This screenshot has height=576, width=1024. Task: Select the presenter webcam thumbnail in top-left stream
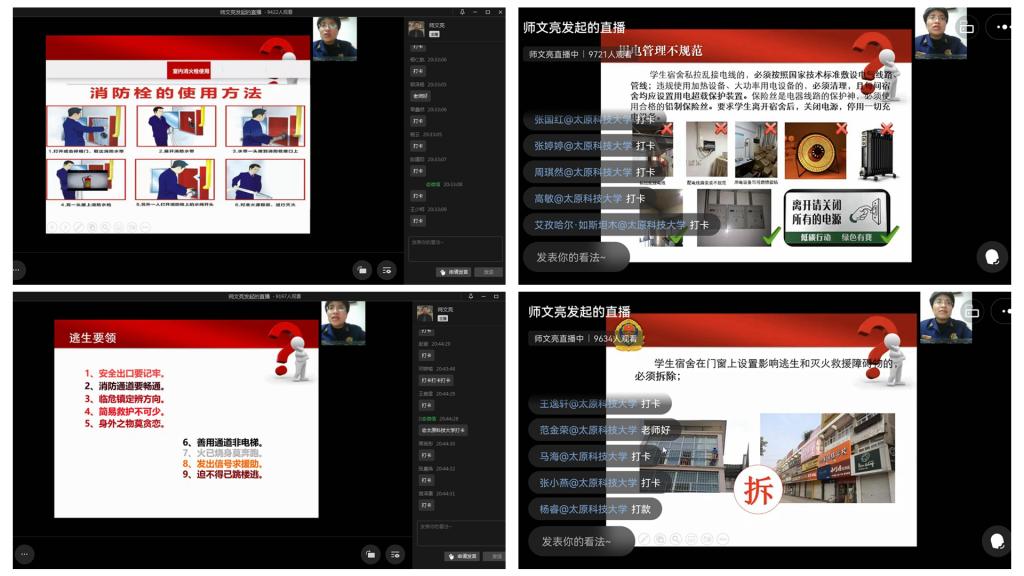[334, 39]
